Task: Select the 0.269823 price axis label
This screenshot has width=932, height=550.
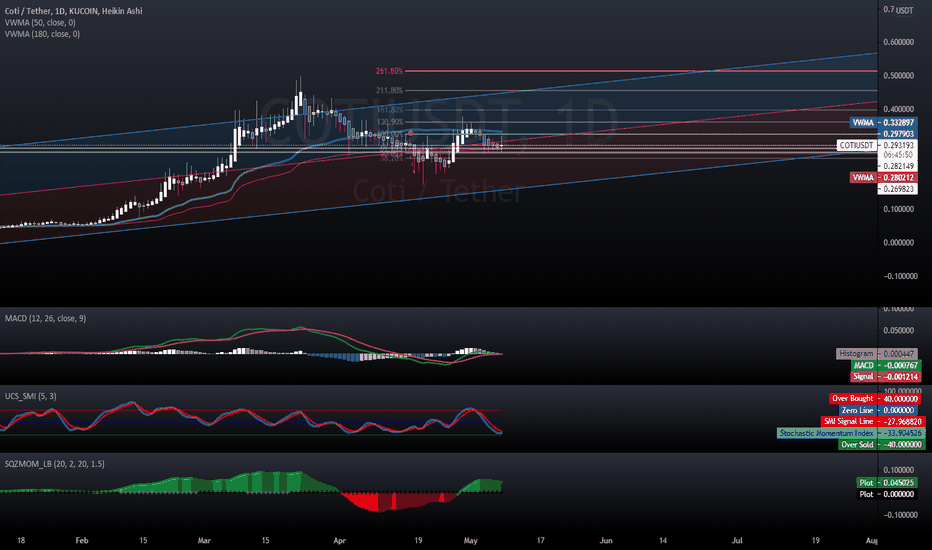Action: point(898,188)
